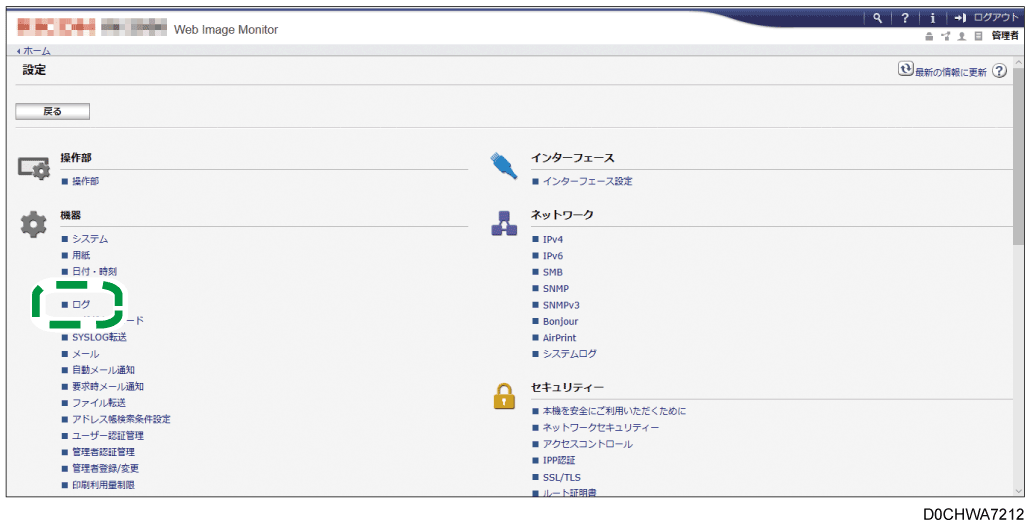Click the セキュリティー padlock icon
The image size is (1028, 528).
(x=504, y=396)
